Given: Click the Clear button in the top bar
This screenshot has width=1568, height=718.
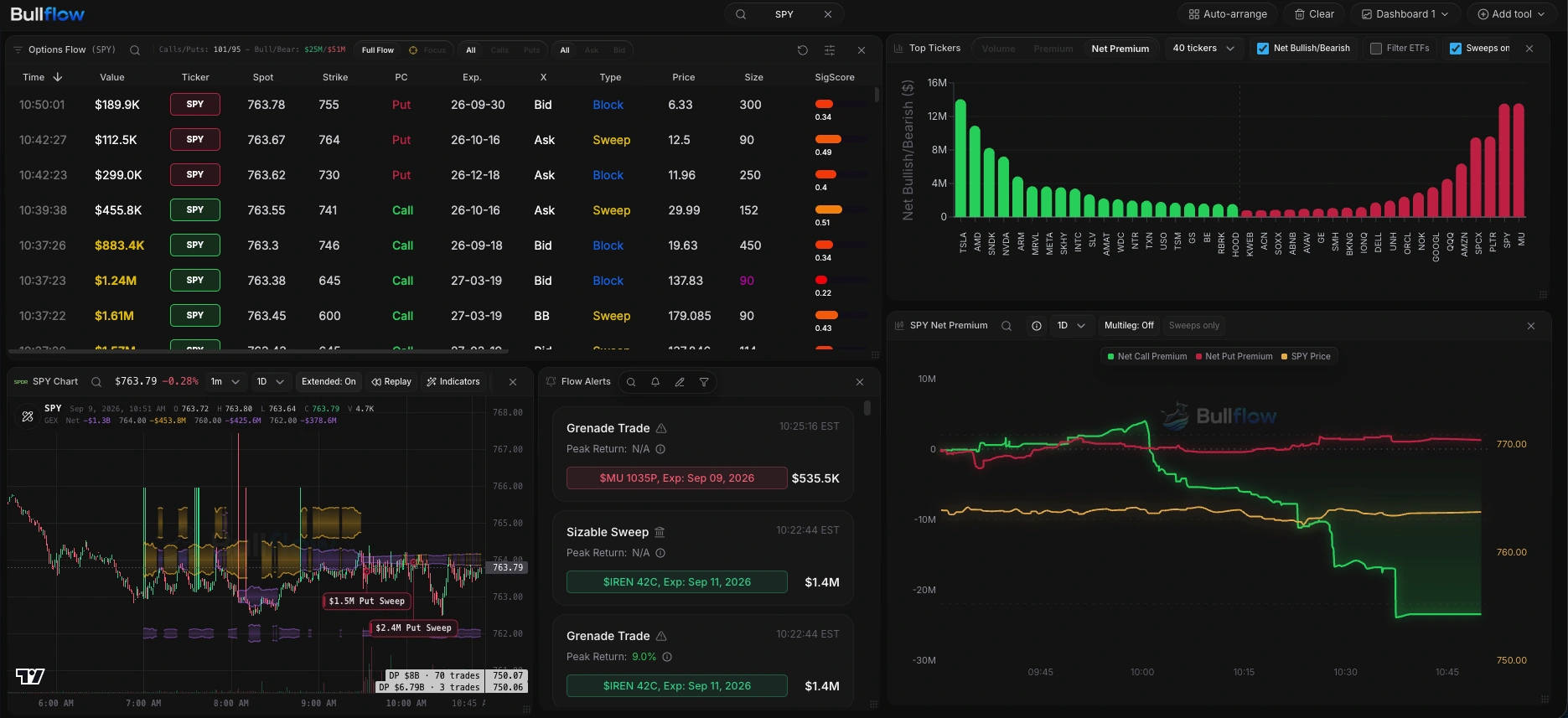Looking at the screenshot, I should pos(1314,14).
